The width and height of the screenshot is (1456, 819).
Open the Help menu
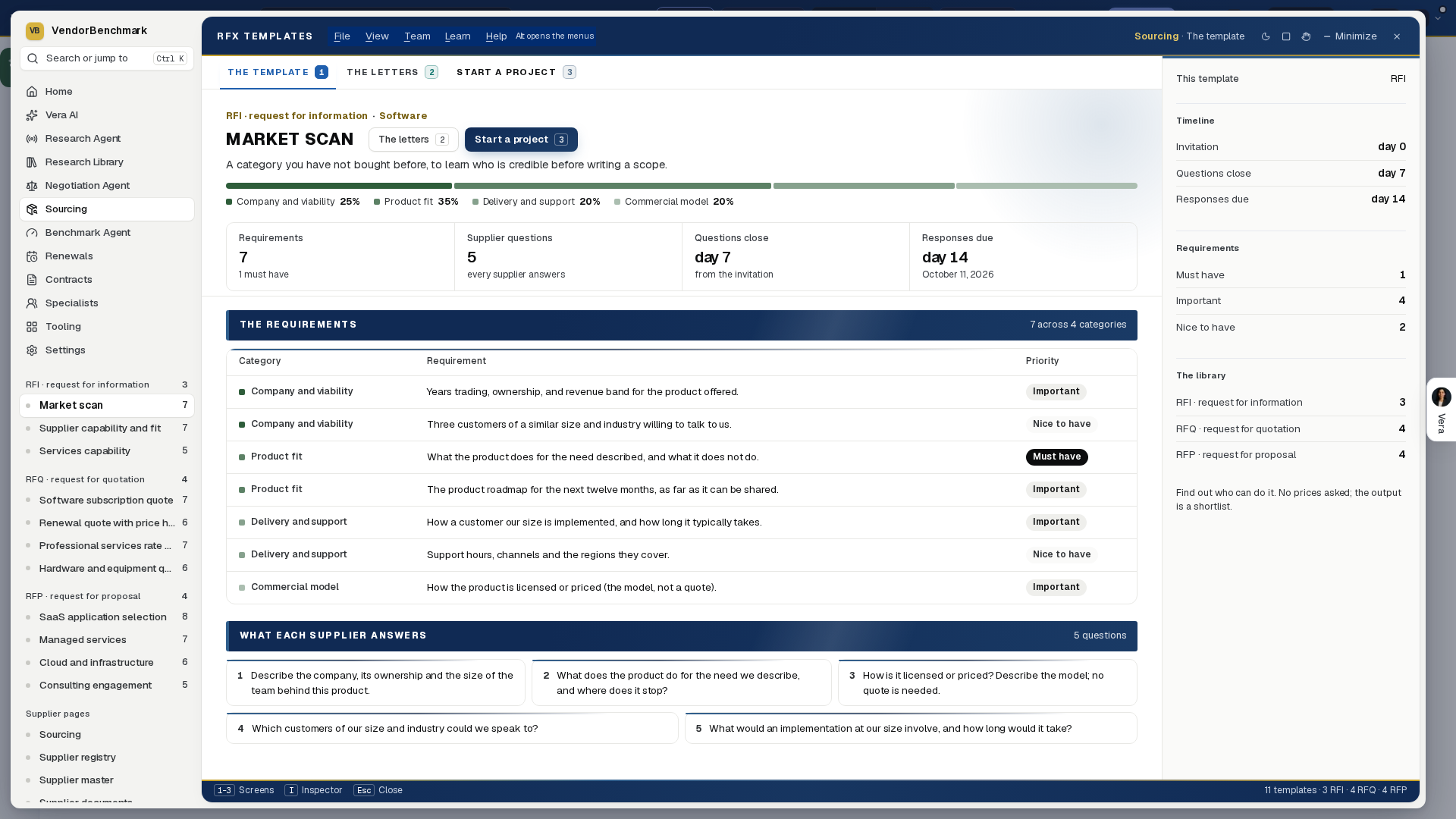(x=496, y=36)
